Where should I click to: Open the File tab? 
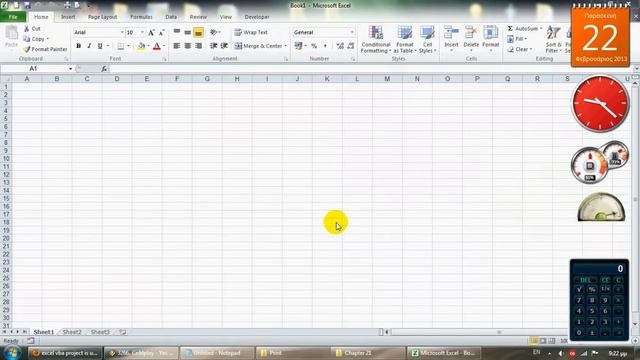13,17
